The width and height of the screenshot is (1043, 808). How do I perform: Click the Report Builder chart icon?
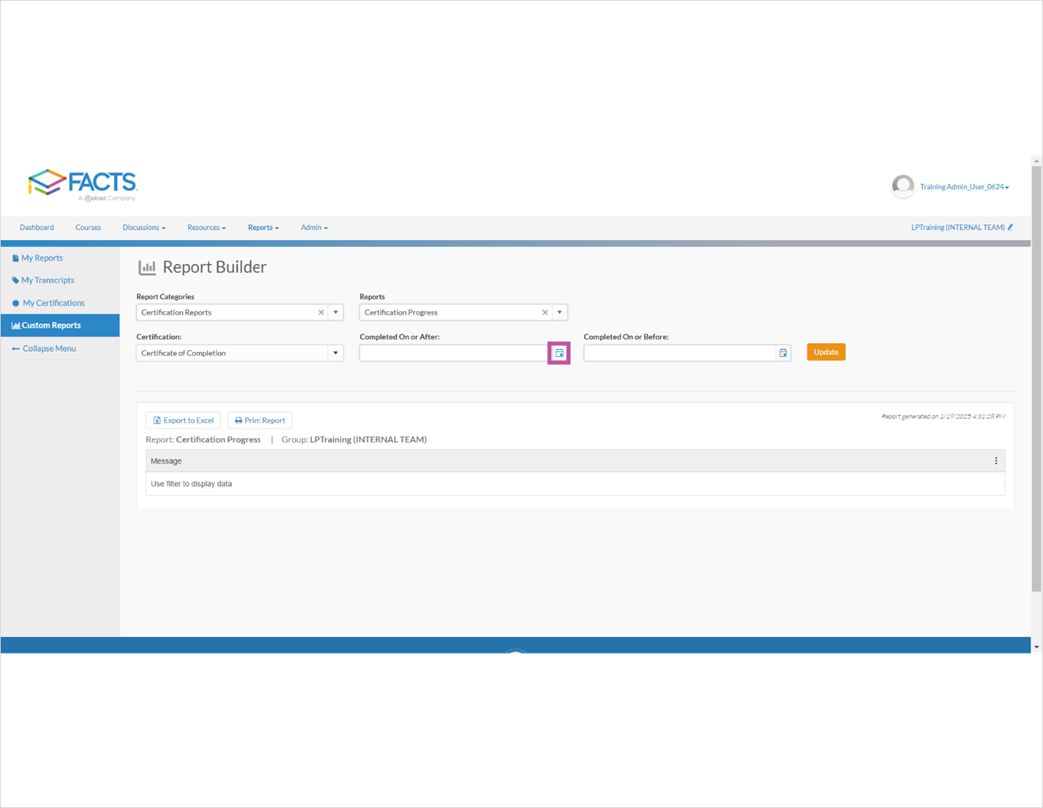[146, 267]
